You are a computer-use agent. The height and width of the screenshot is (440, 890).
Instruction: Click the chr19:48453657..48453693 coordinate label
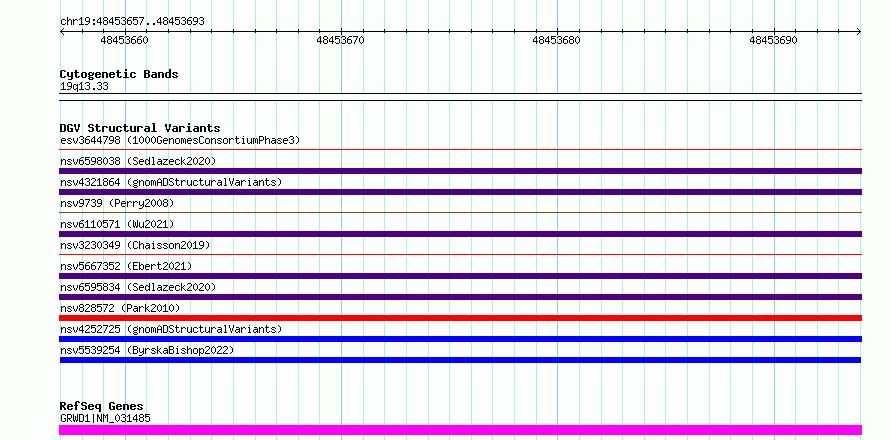[x=132, y=22]
